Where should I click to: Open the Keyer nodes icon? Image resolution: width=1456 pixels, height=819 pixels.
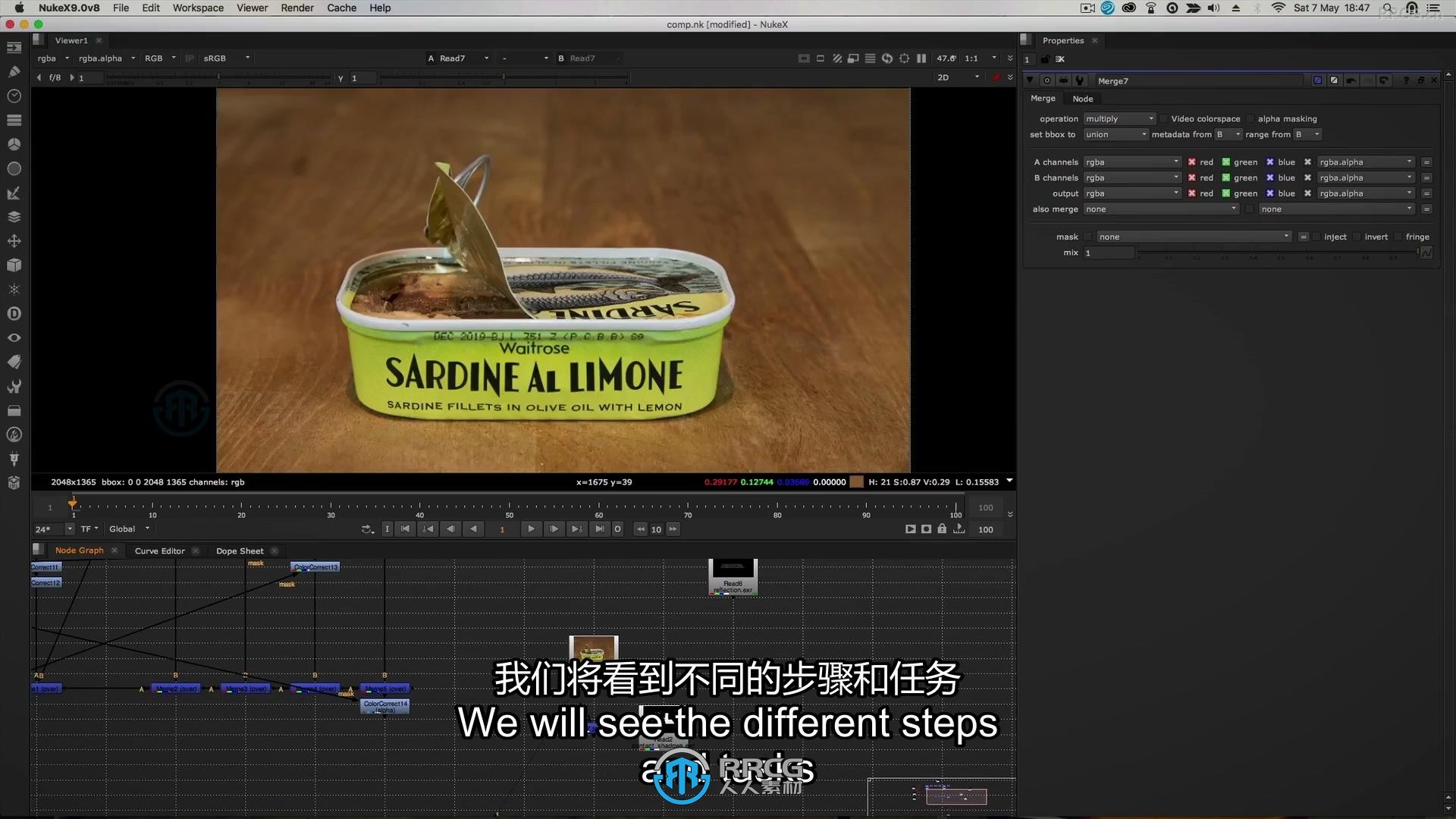(x=14, y=193)
